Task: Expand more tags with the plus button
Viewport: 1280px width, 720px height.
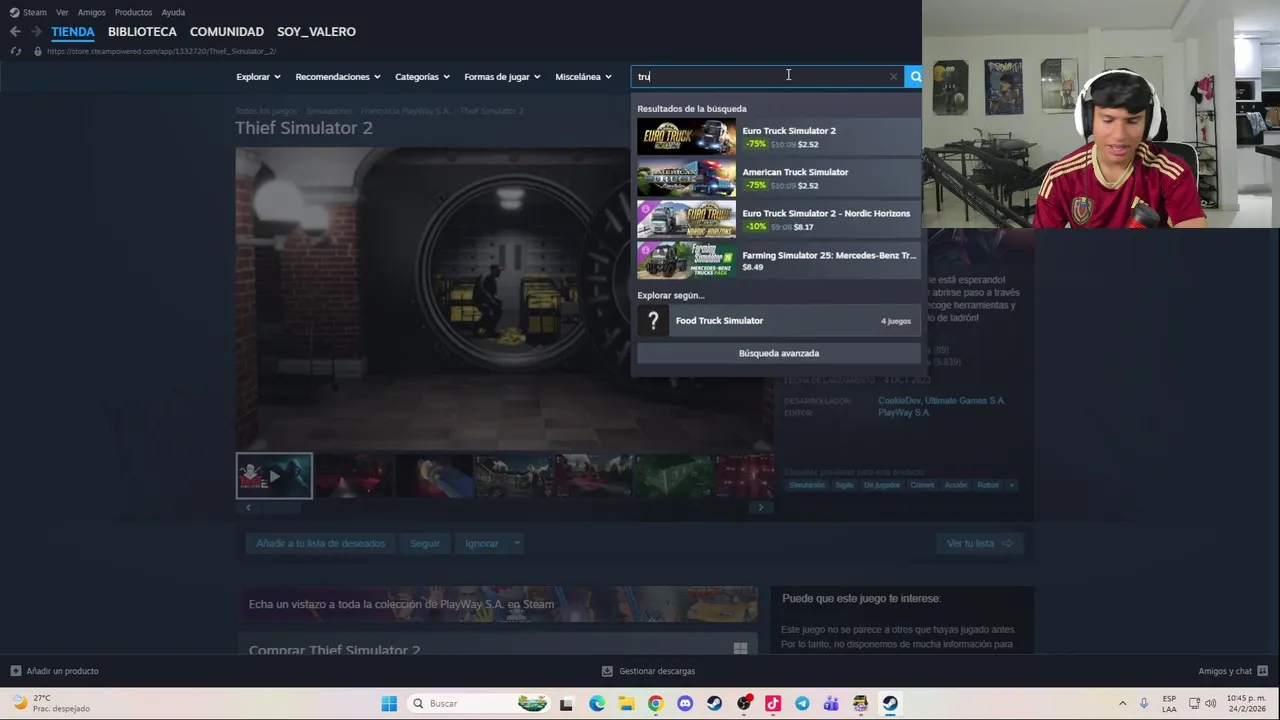Action: click(x=1011, y=485)
